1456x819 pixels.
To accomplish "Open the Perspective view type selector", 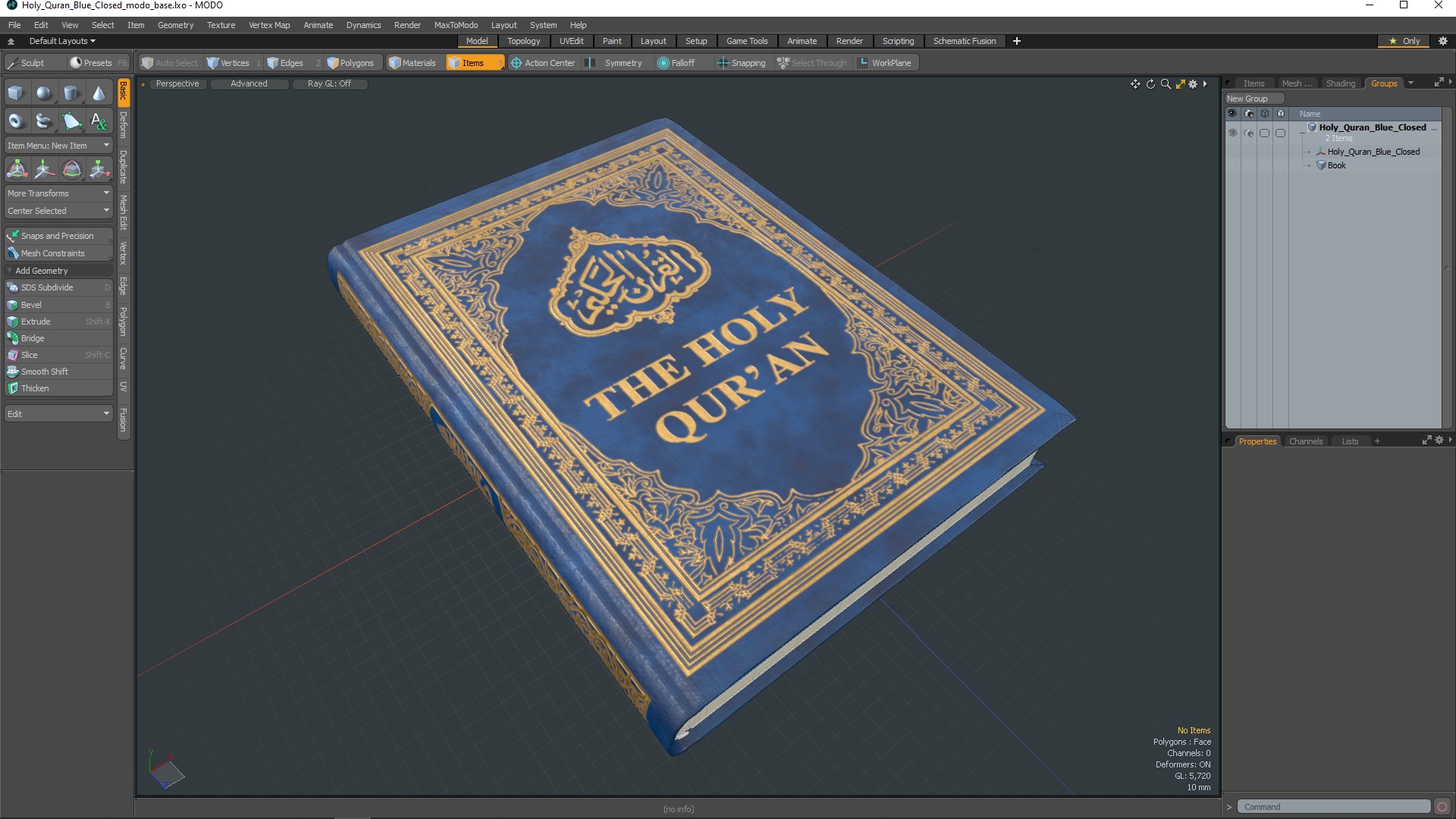I will 177,83.
